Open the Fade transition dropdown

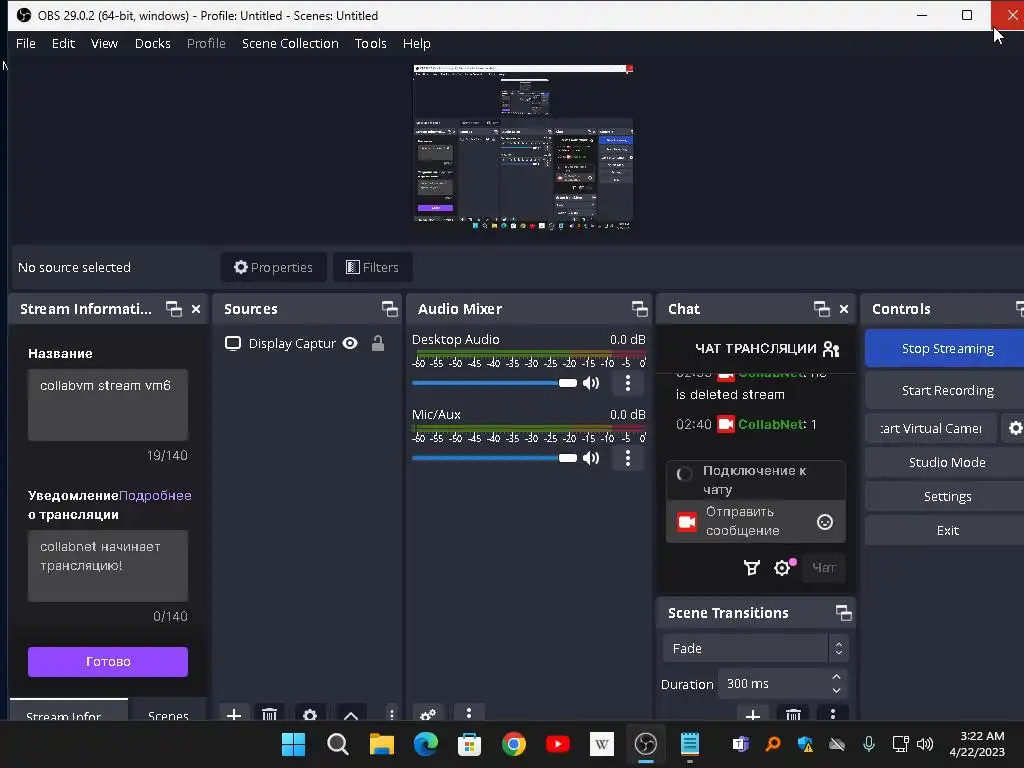(x=756, y=648)
